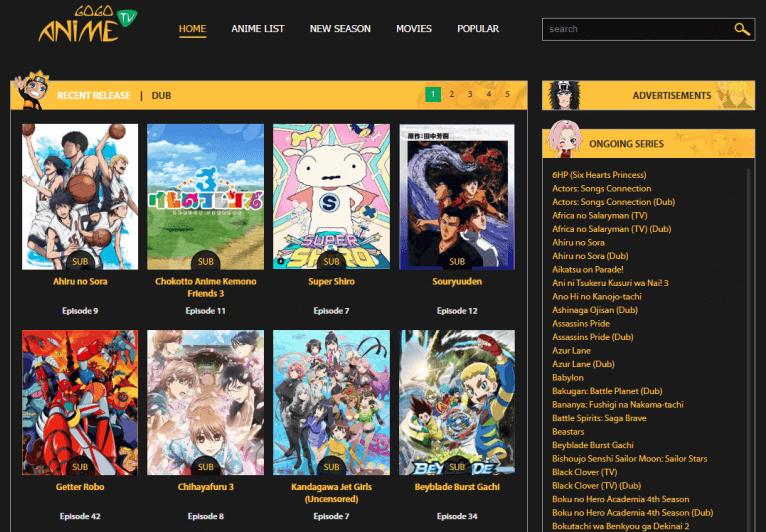The height and width of the screenshot is (532, 766).
Task: Open Assassins Pride (Dub) link
Action: click(593, 337)
